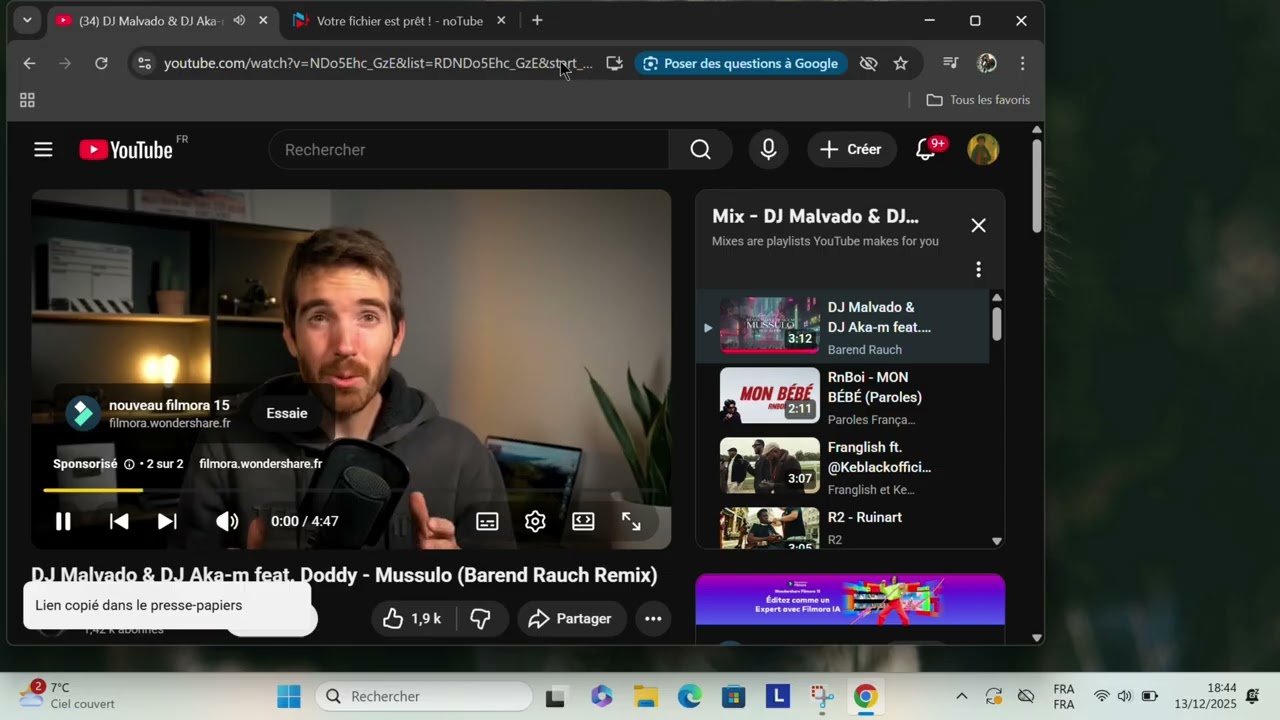This screenshot has width=1280, height=720.
Task: Click the Windows taskbar Rechercher box
Action: point(424,696)
